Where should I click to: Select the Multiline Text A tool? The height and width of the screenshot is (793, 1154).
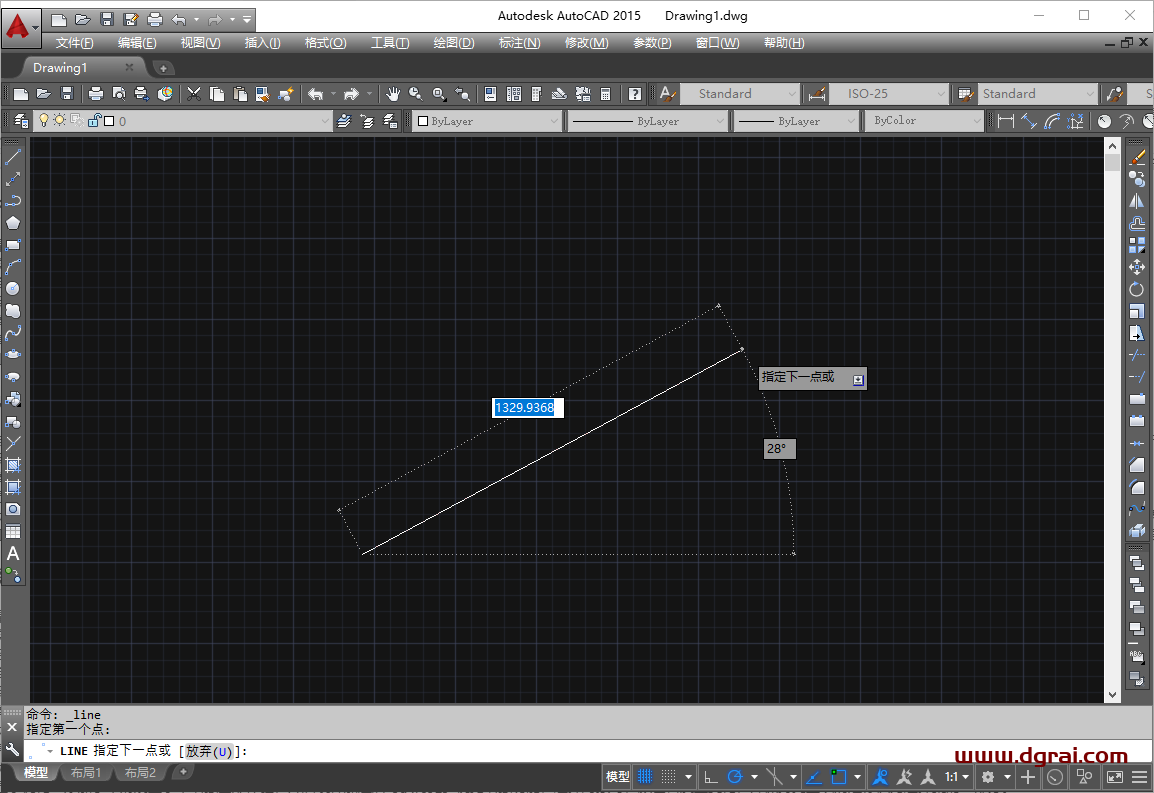(x=13, y=553)
